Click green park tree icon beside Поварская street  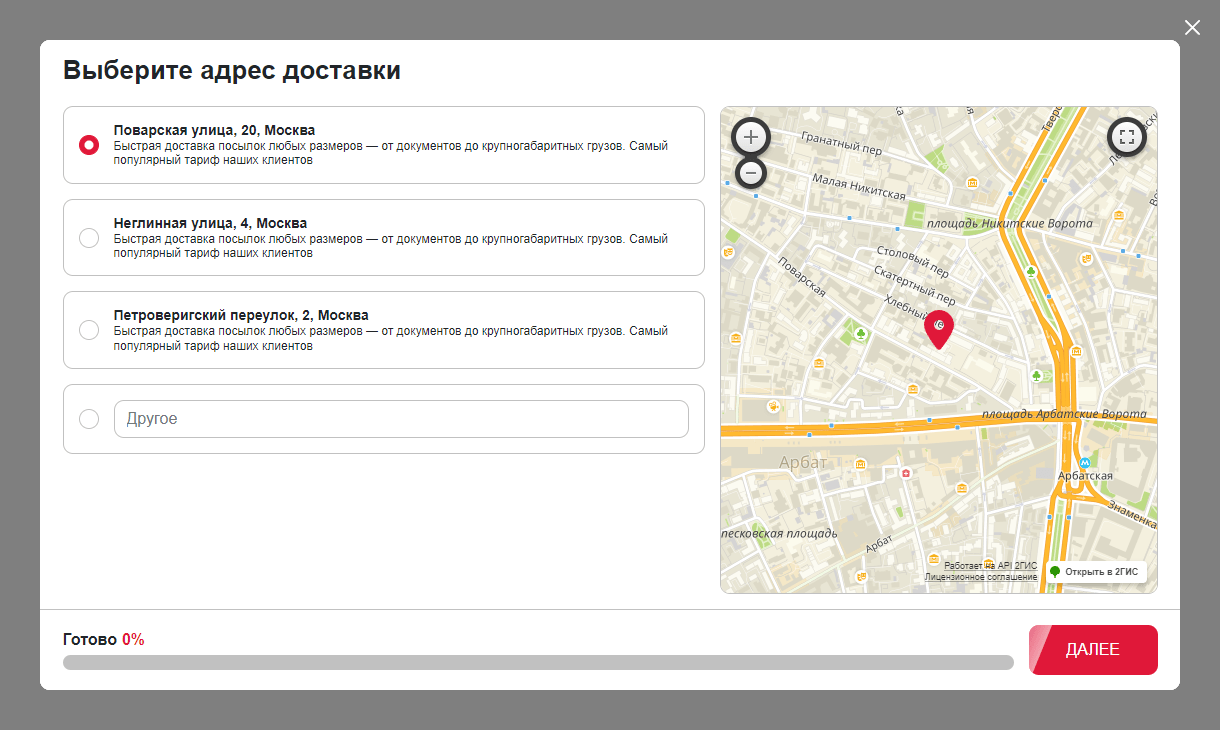tap(859, 333)
